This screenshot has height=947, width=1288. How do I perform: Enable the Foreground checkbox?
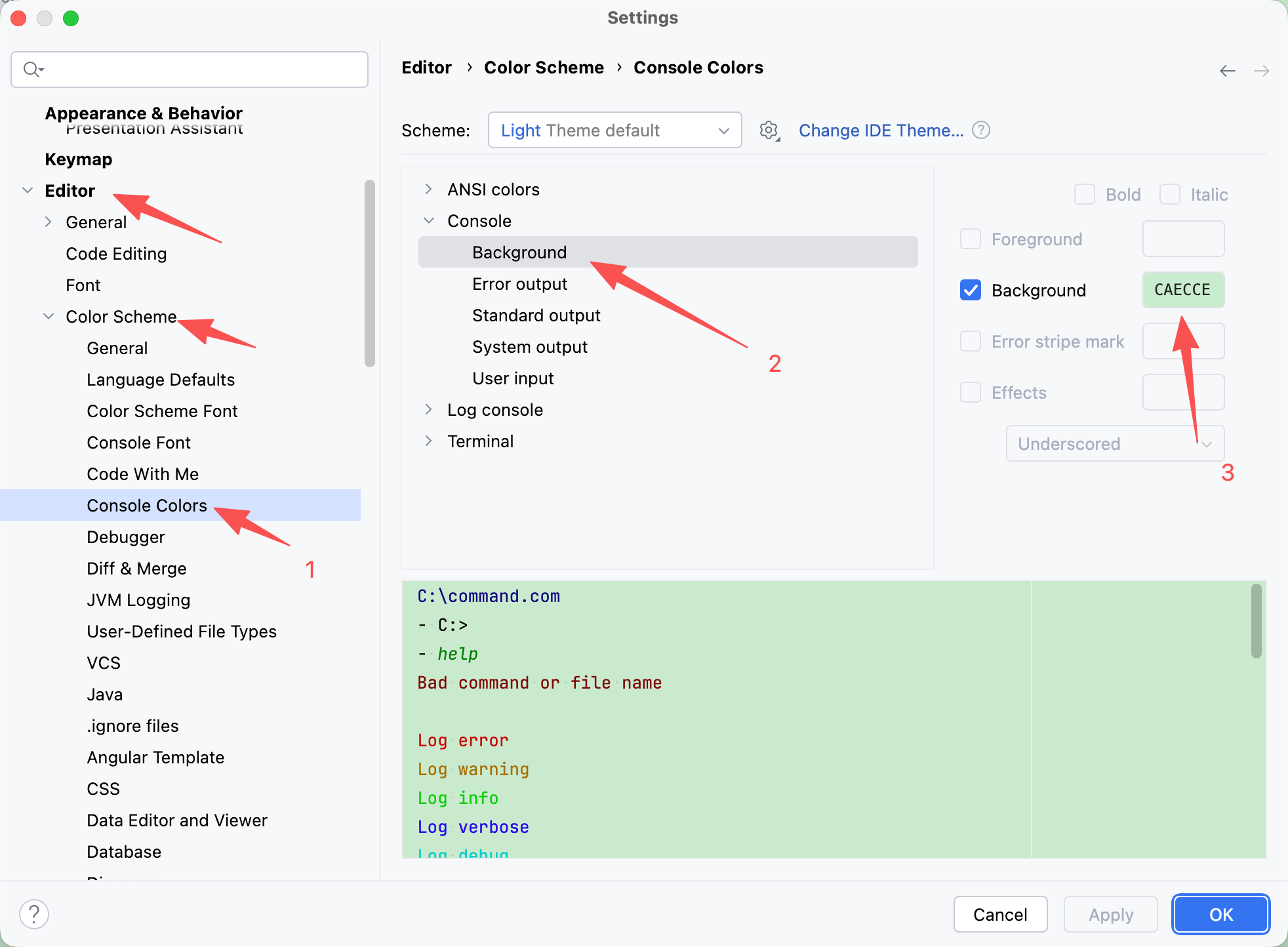[971, 239]
